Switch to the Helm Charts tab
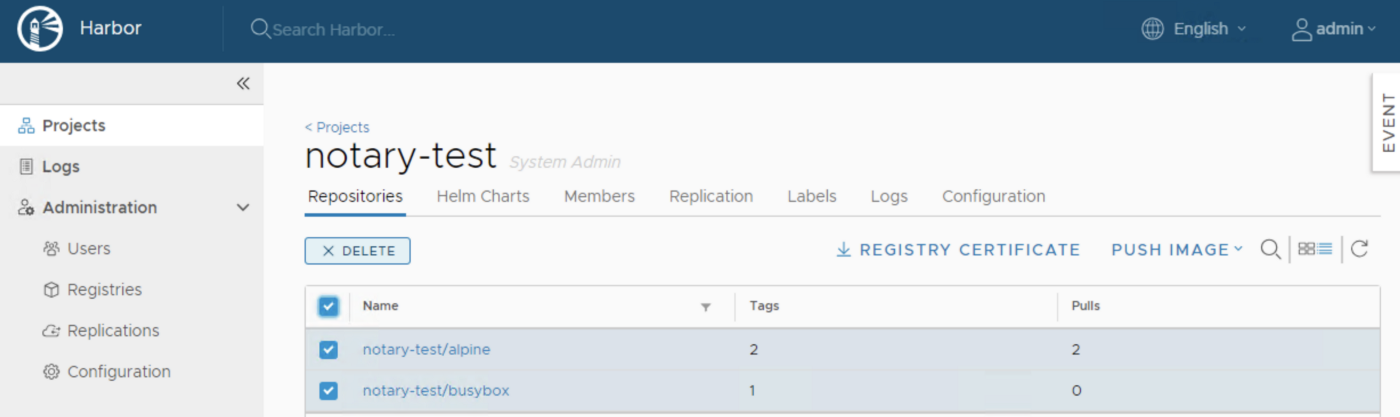The image size is (1400, 417). tap(483, 196)
